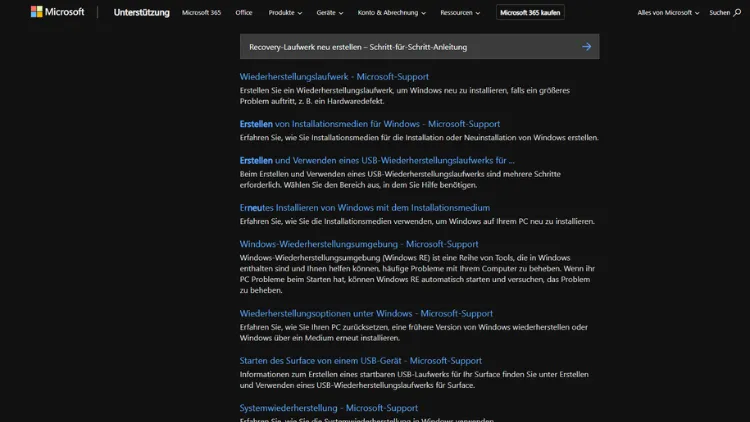
Task: Open Starten des Surface von USB-Gerät link
Action: click(360, 360)
